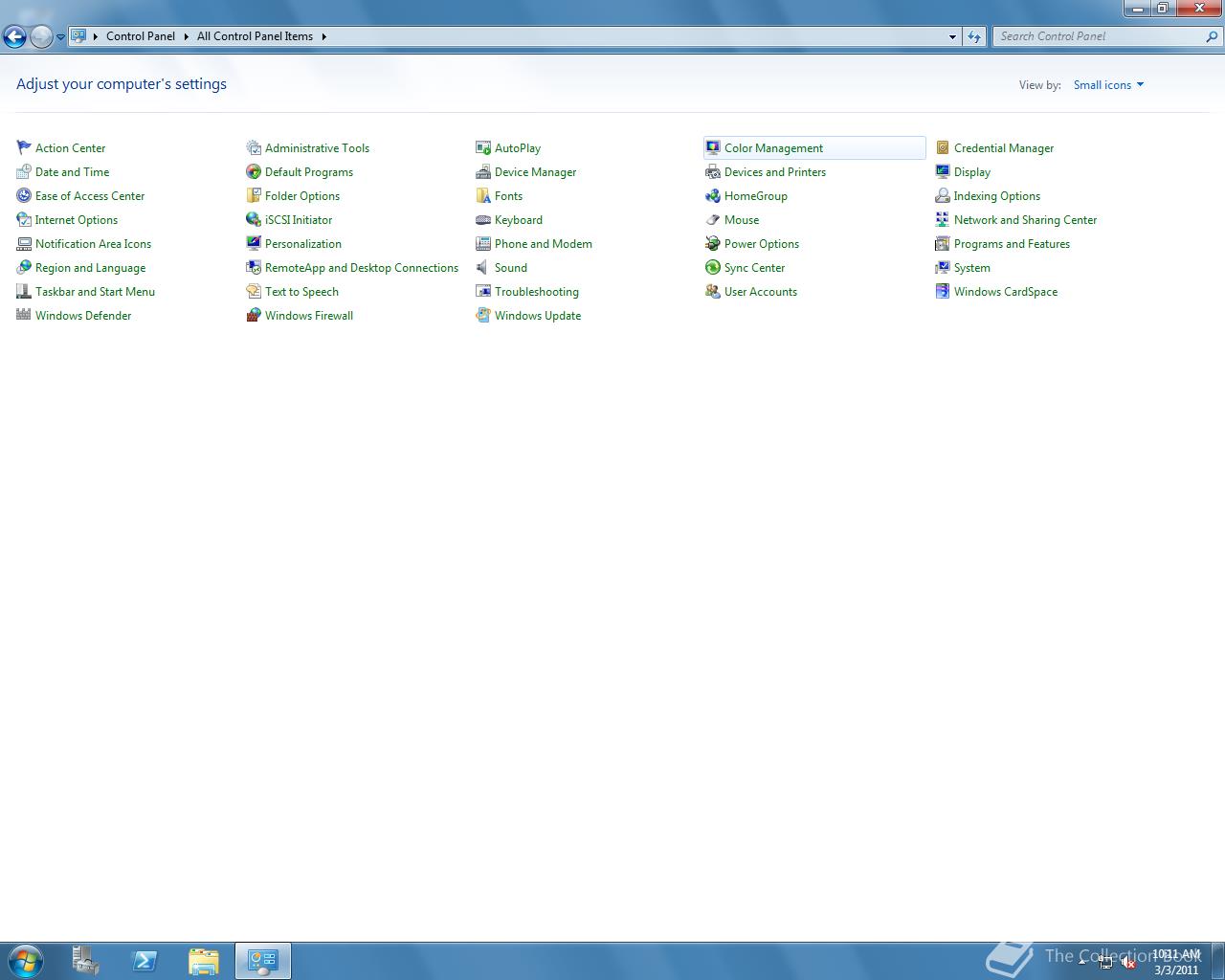Open HomeGroup icon
Image resolution: width=1225 pixels, height=980 pixels.
point(713,195)
